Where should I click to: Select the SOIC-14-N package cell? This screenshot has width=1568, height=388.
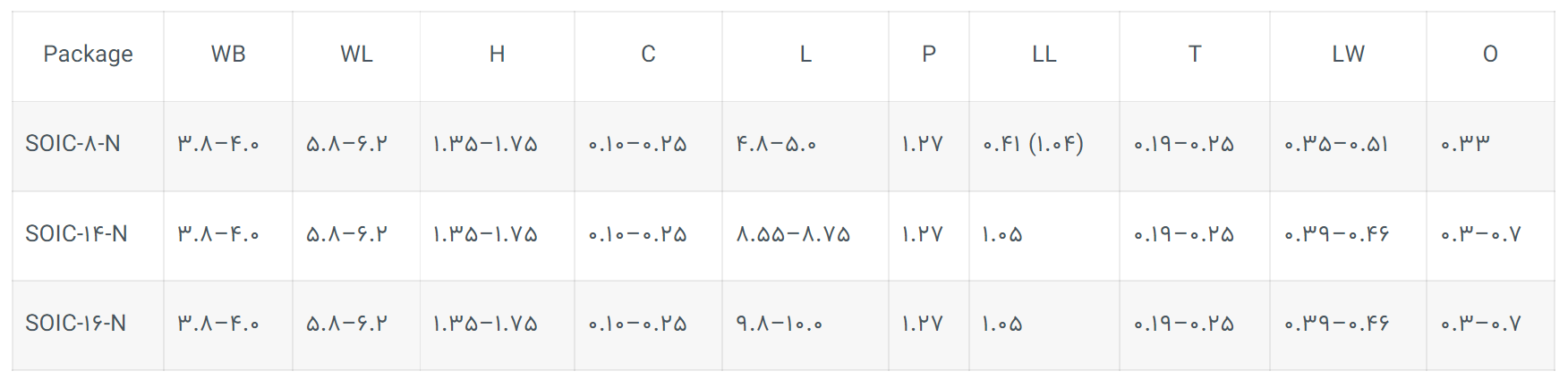pyautogui.click(x=76, y=234)
